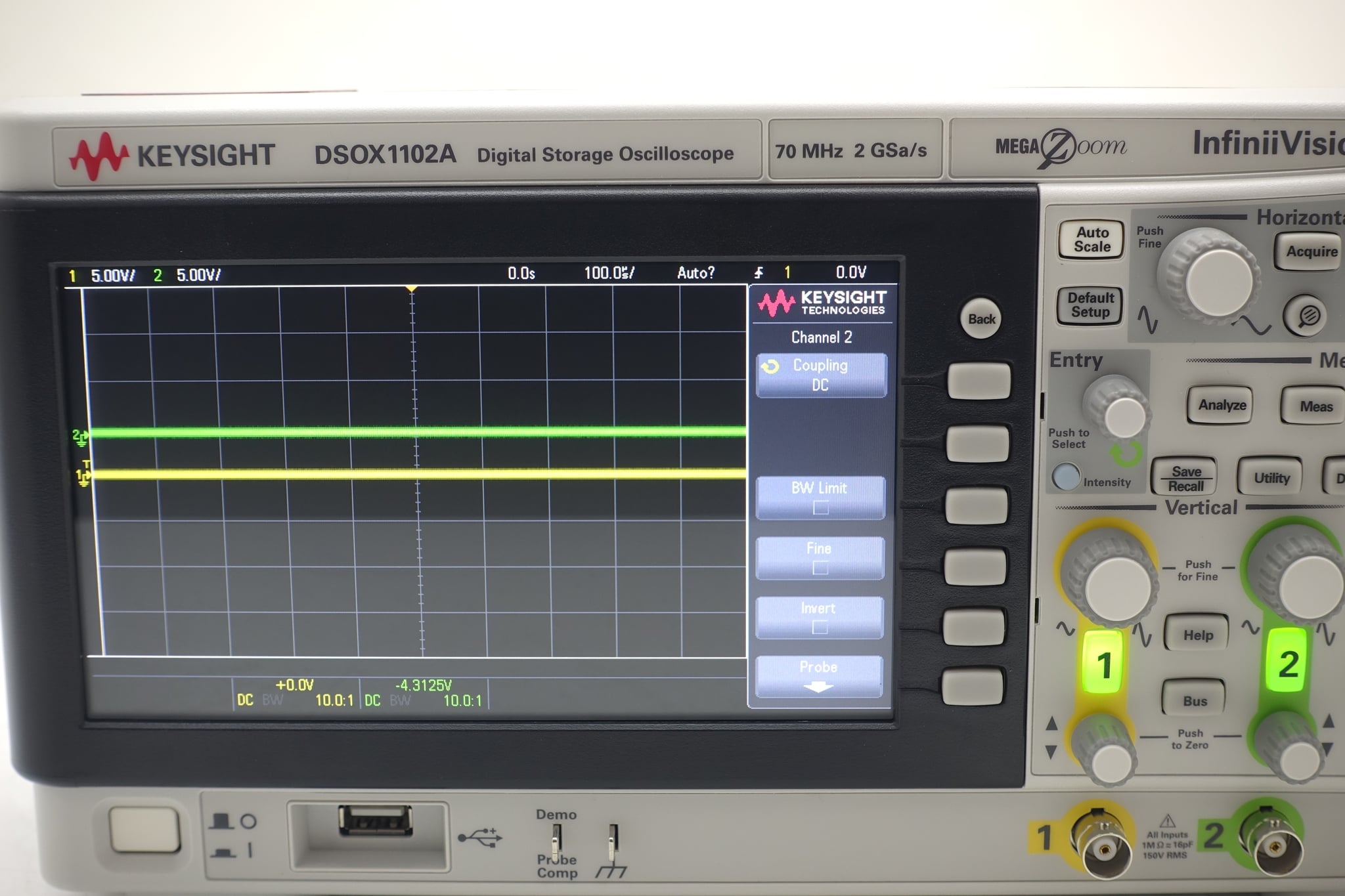Push the Default Setup button
This screenshot has width=1345, height=896.
[x=1090, y=305]
